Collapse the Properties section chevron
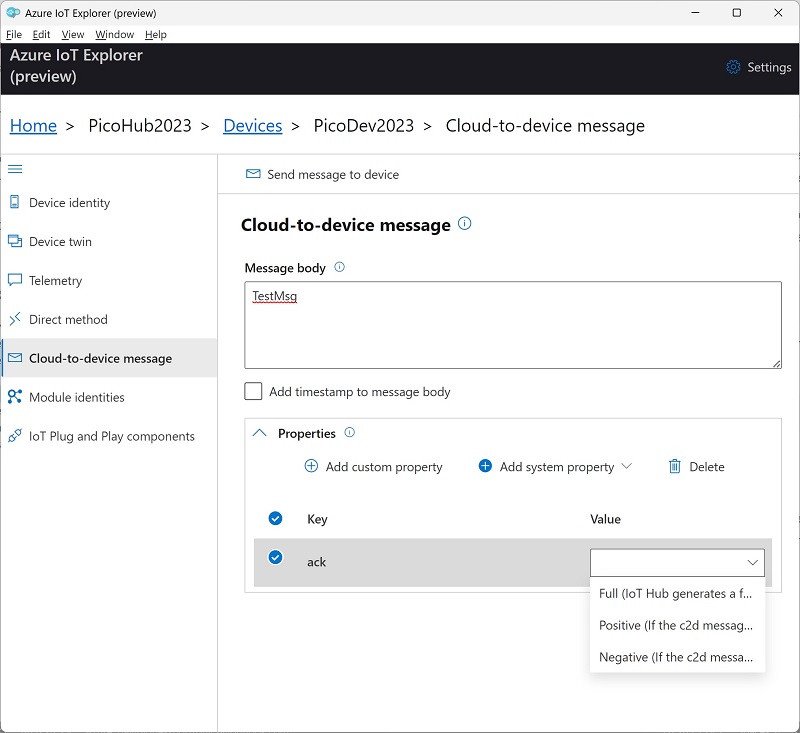The image size is (800, 733). coord(260,433)
